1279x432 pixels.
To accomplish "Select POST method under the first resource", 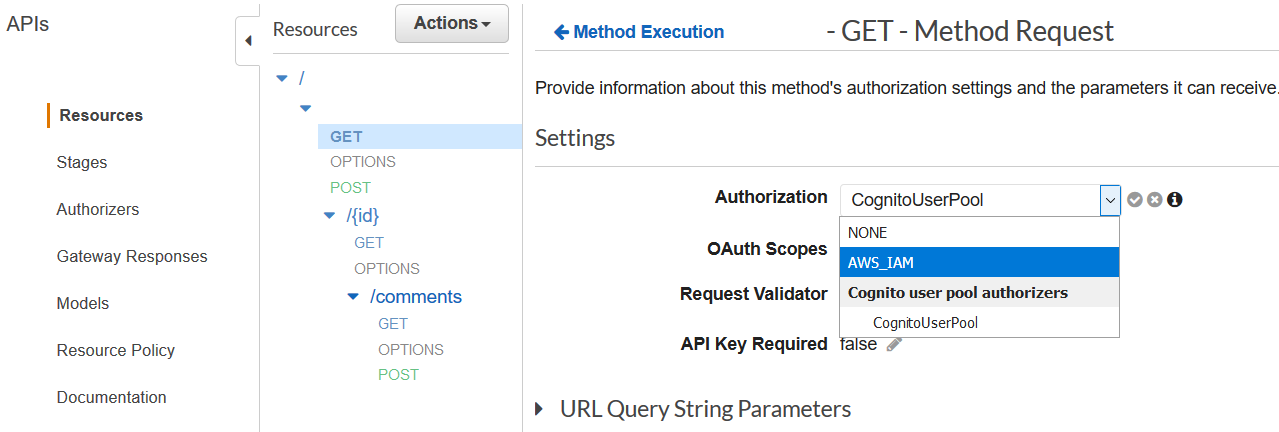I will [350, 188].
